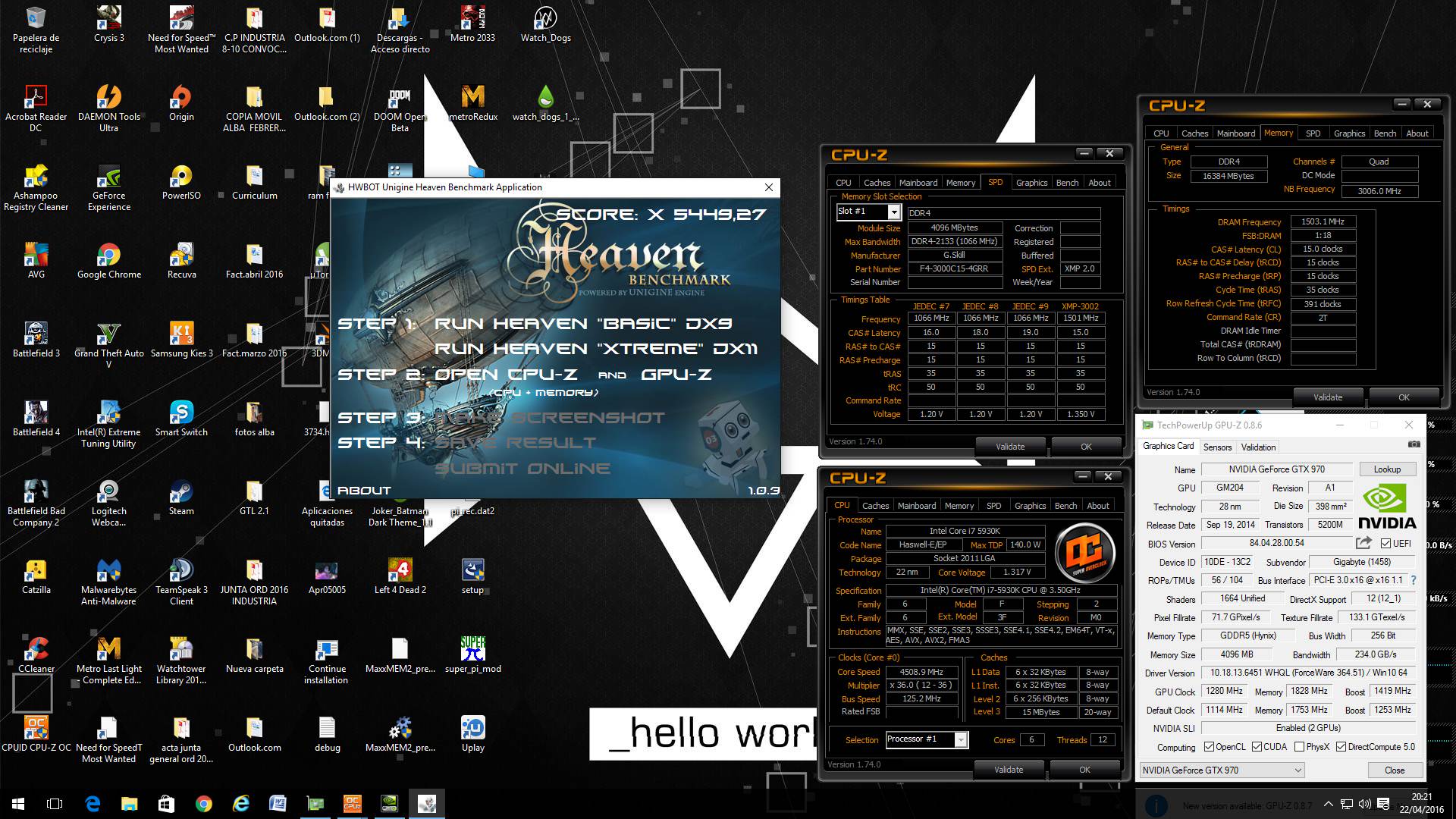Click Run Heaven "Xtreme" DX11 option
The height and width of the screenshot is (819, 1456).
[595, 349]
